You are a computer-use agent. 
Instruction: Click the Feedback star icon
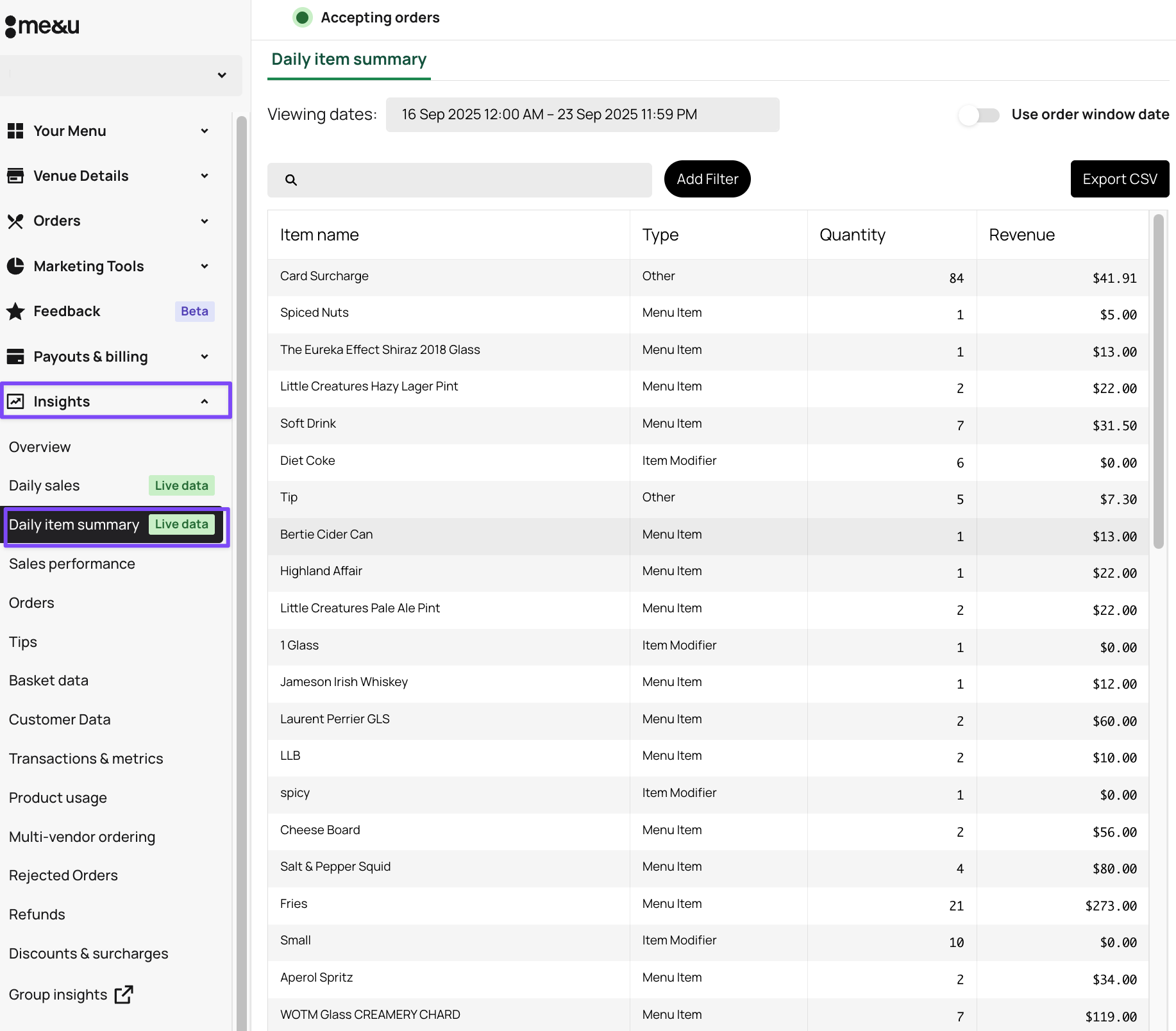[15, 312]
